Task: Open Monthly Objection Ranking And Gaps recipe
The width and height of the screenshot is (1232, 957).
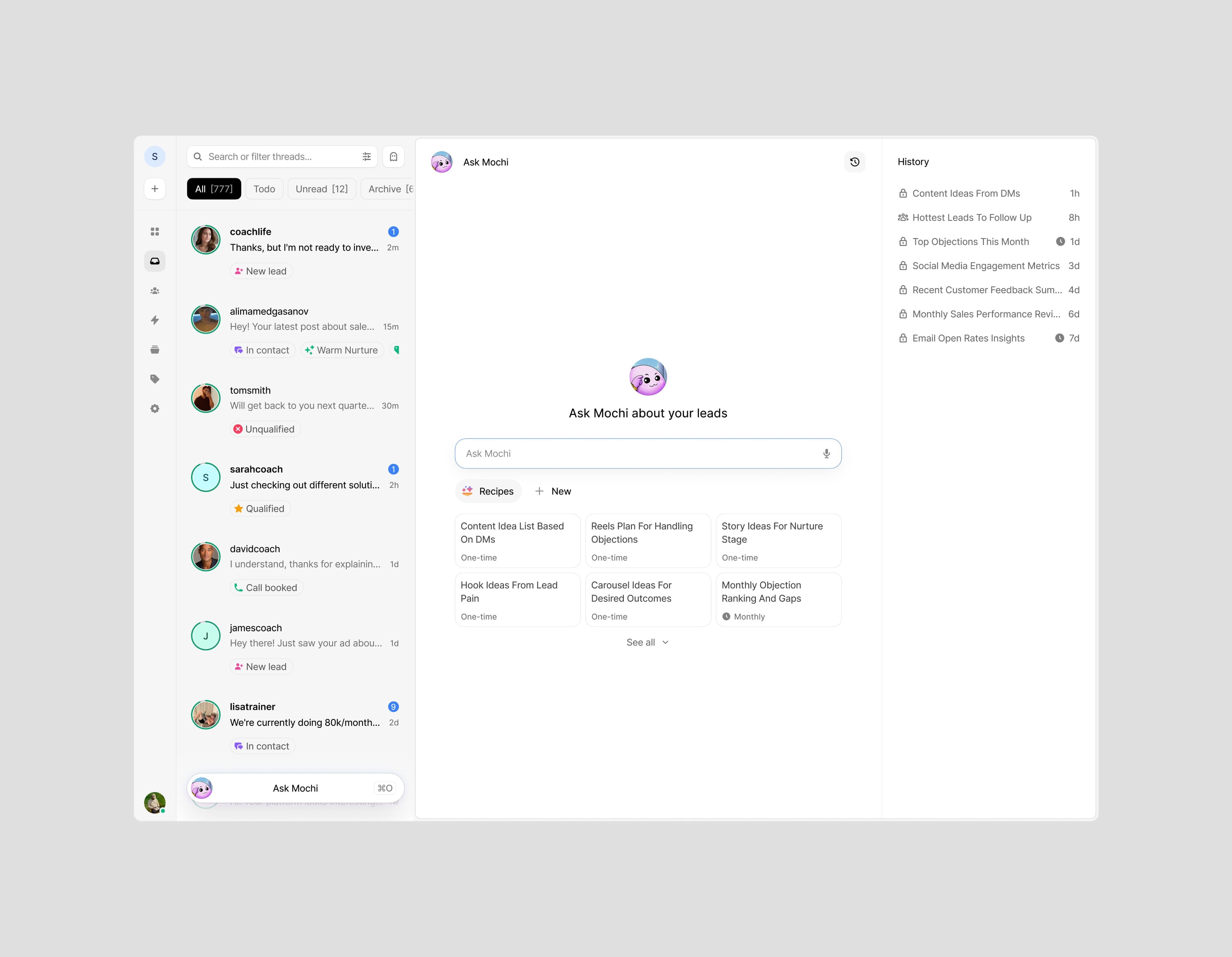Action: 778,599
